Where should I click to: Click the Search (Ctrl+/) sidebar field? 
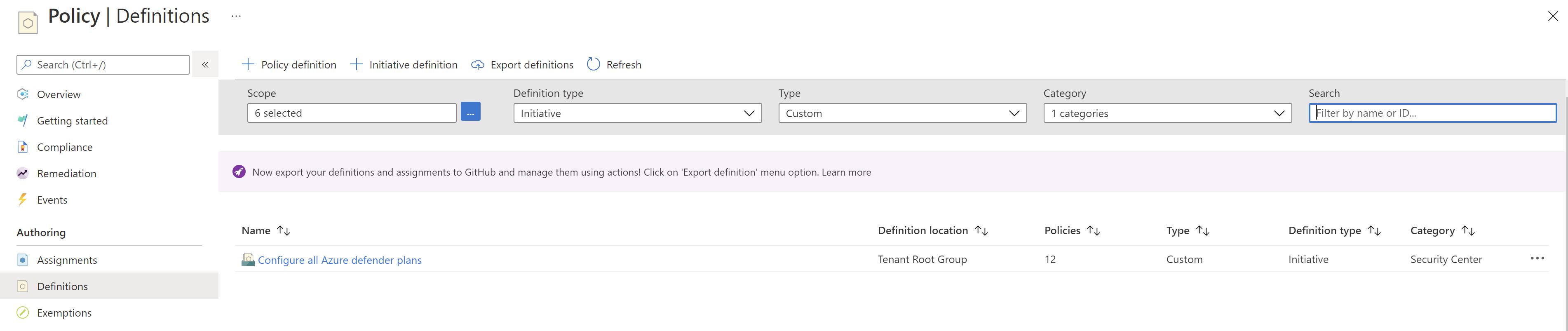(x=103, y=64)
